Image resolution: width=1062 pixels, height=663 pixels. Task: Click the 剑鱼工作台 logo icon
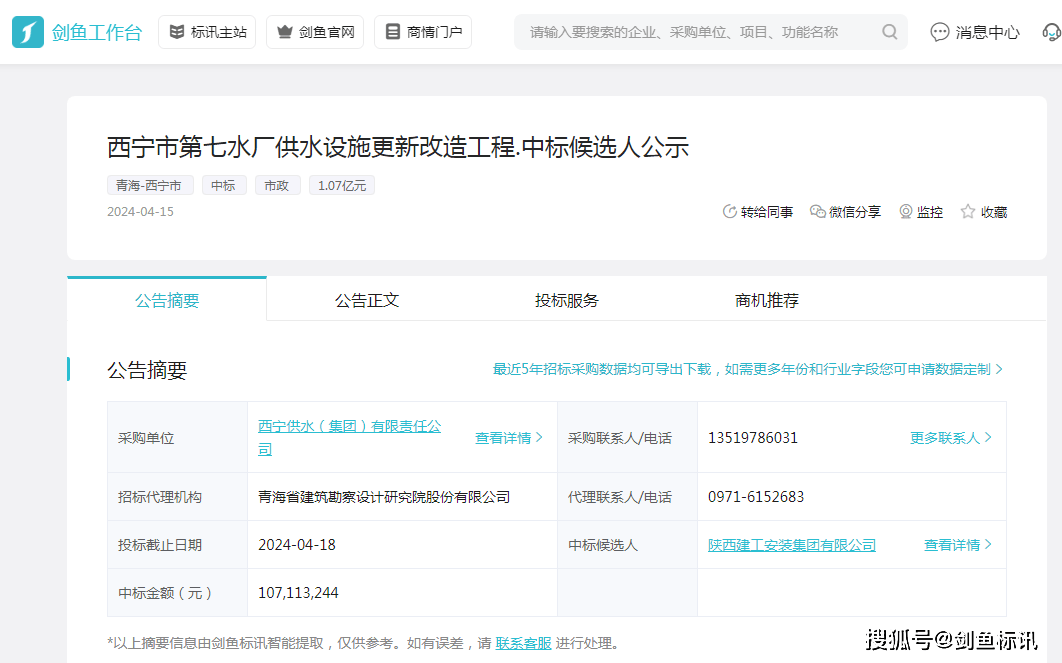(x=28, y=32)
